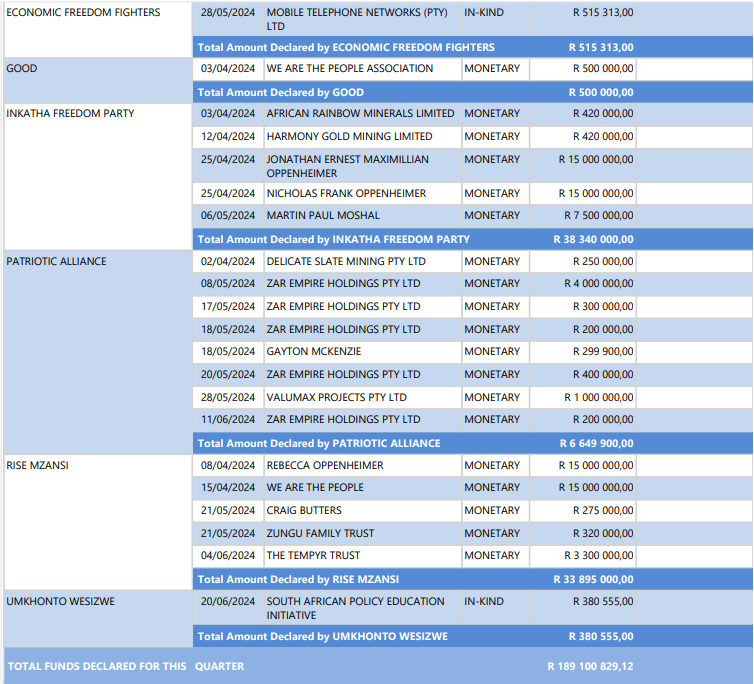This screenshot has width=754, height=684.
Task: Select date 17/05/2024 in Patriotic Alliance rows
Action: click(x=227, y=306)
